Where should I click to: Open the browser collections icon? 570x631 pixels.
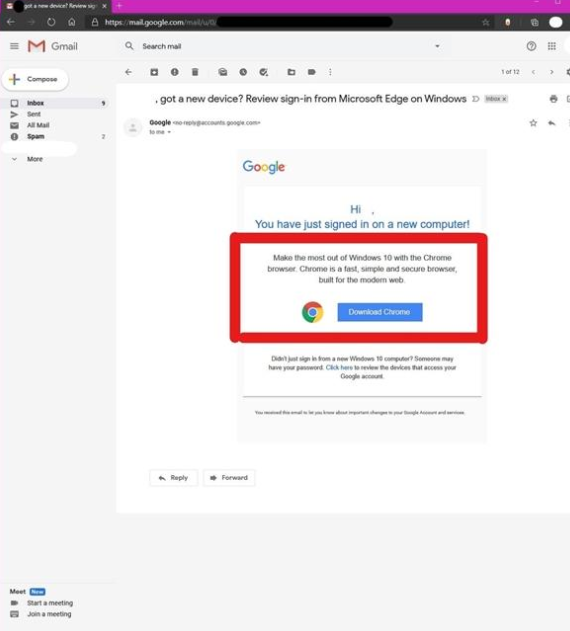[x=534, y=23]
